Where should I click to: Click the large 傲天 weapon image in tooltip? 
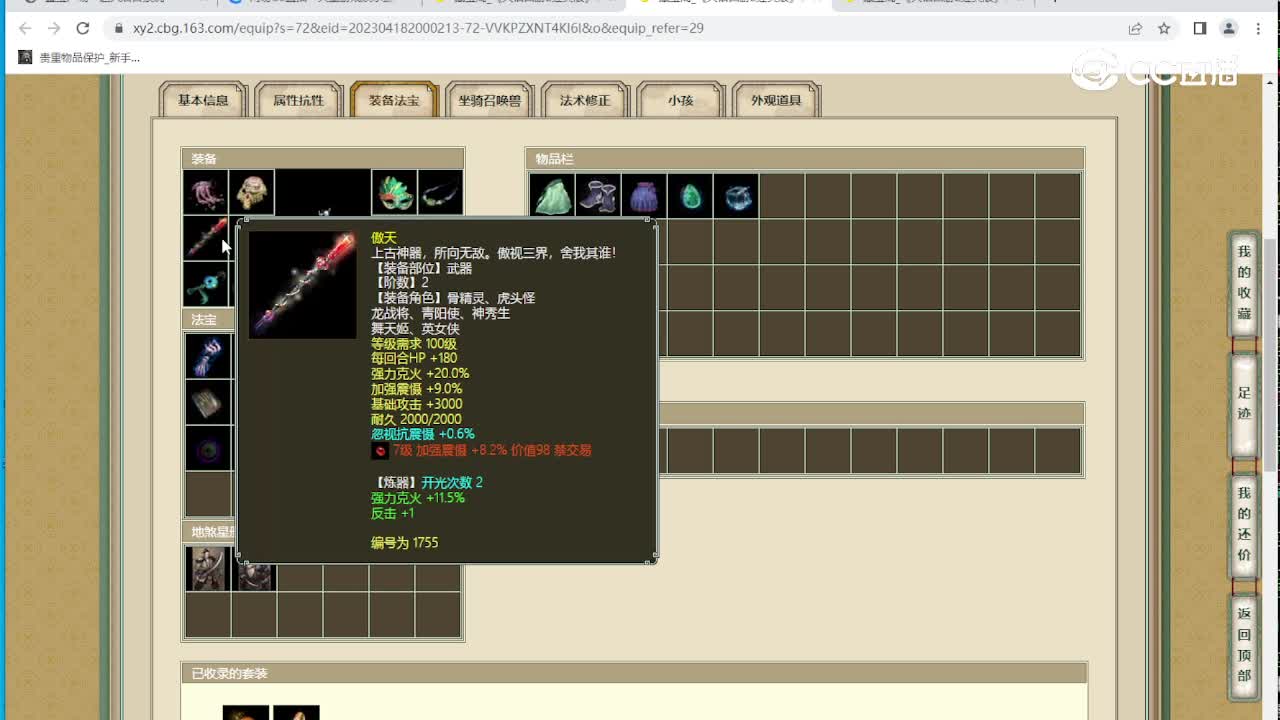[302, 285]
